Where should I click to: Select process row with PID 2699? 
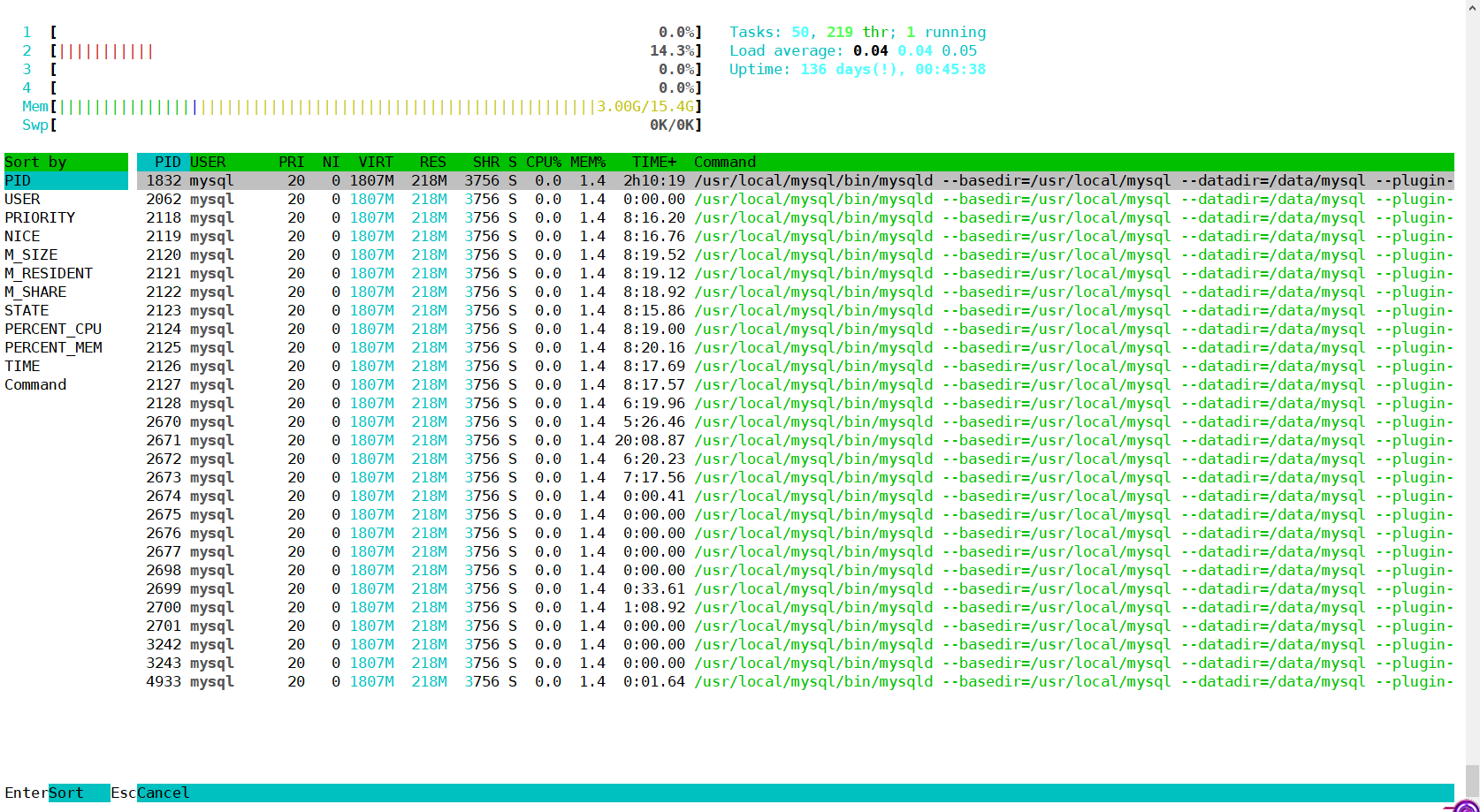pos(796,588)
